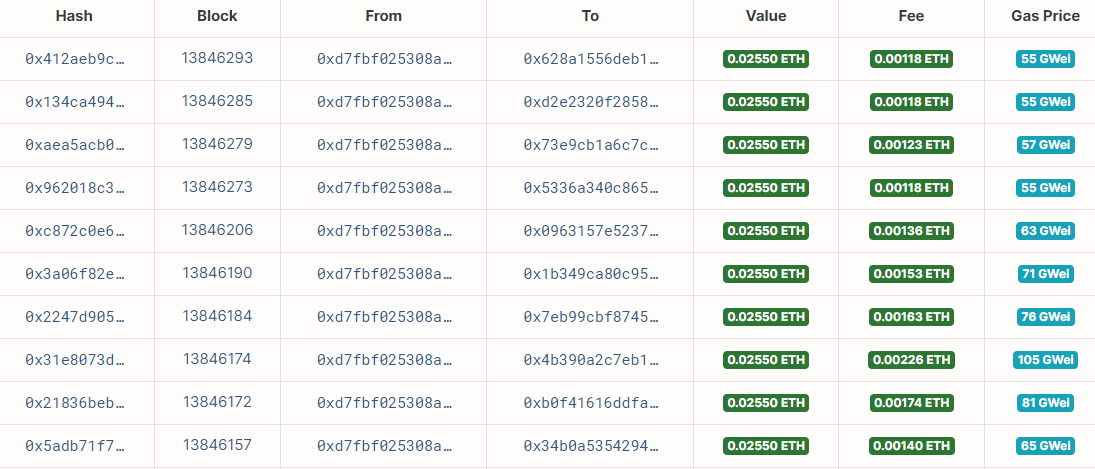View block 13846174
This screenshot has height=469, width=1095.
point(217,359)
